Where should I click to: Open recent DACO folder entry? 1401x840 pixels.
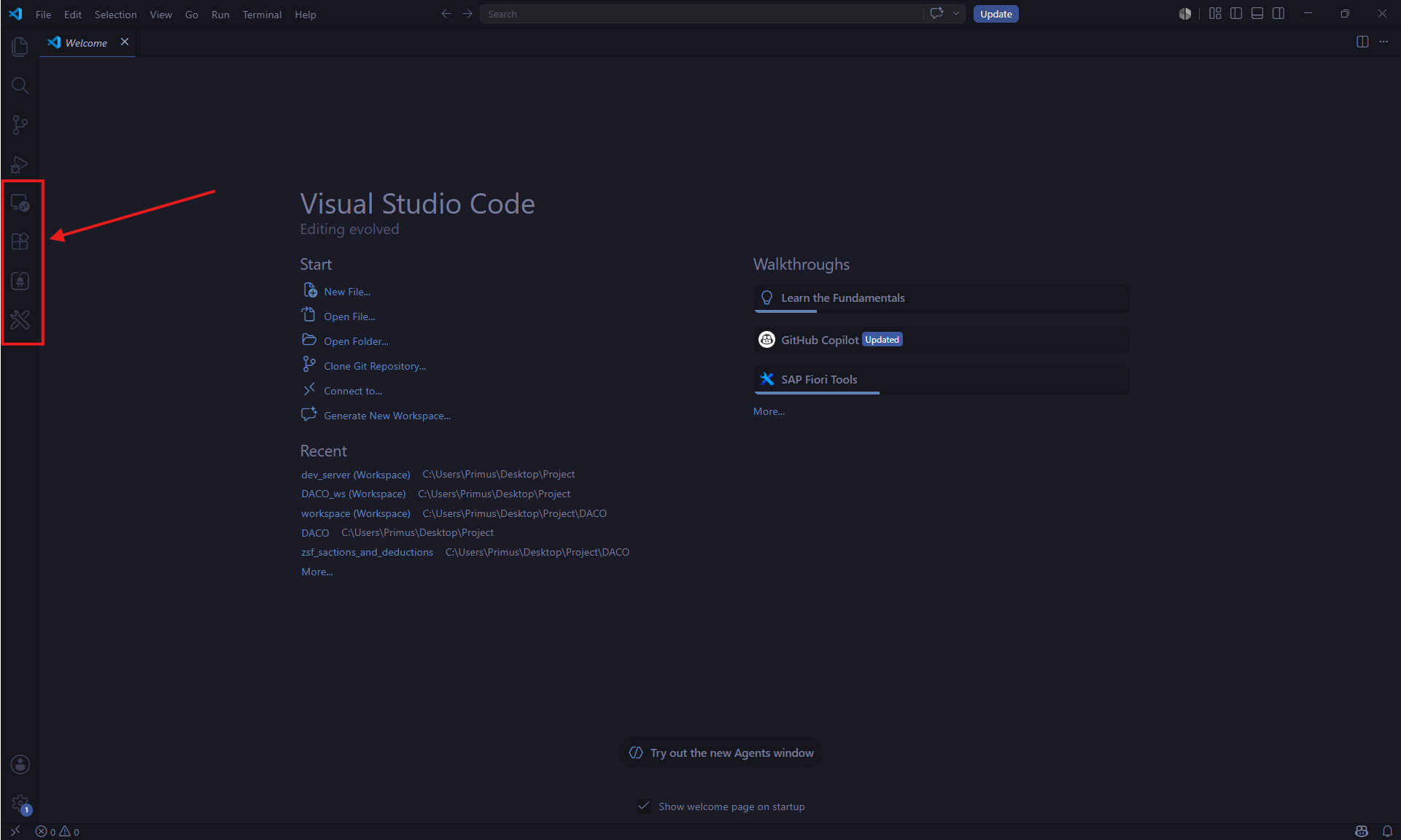315,533
